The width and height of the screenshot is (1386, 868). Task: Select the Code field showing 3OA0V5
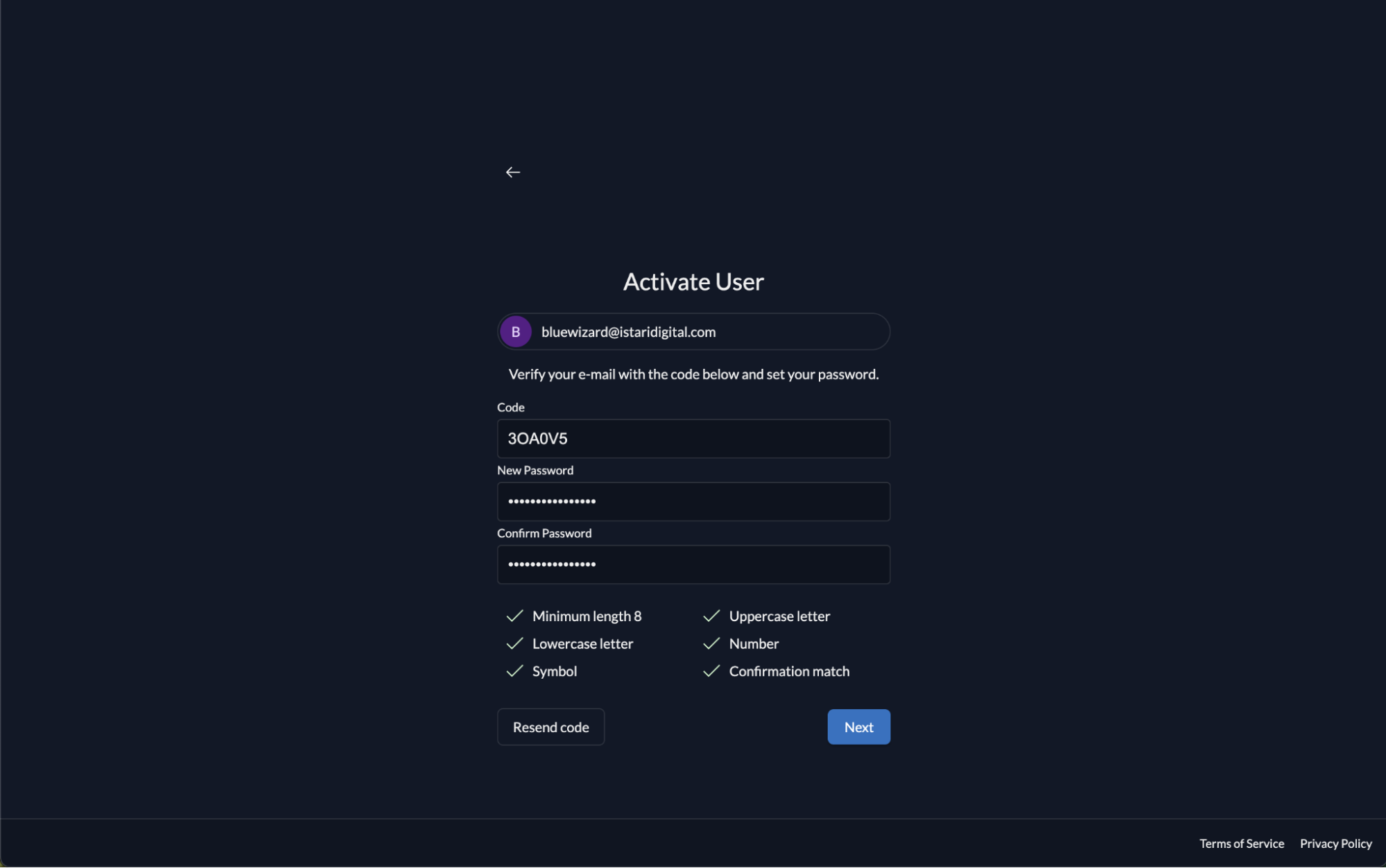tap(693, 438)
